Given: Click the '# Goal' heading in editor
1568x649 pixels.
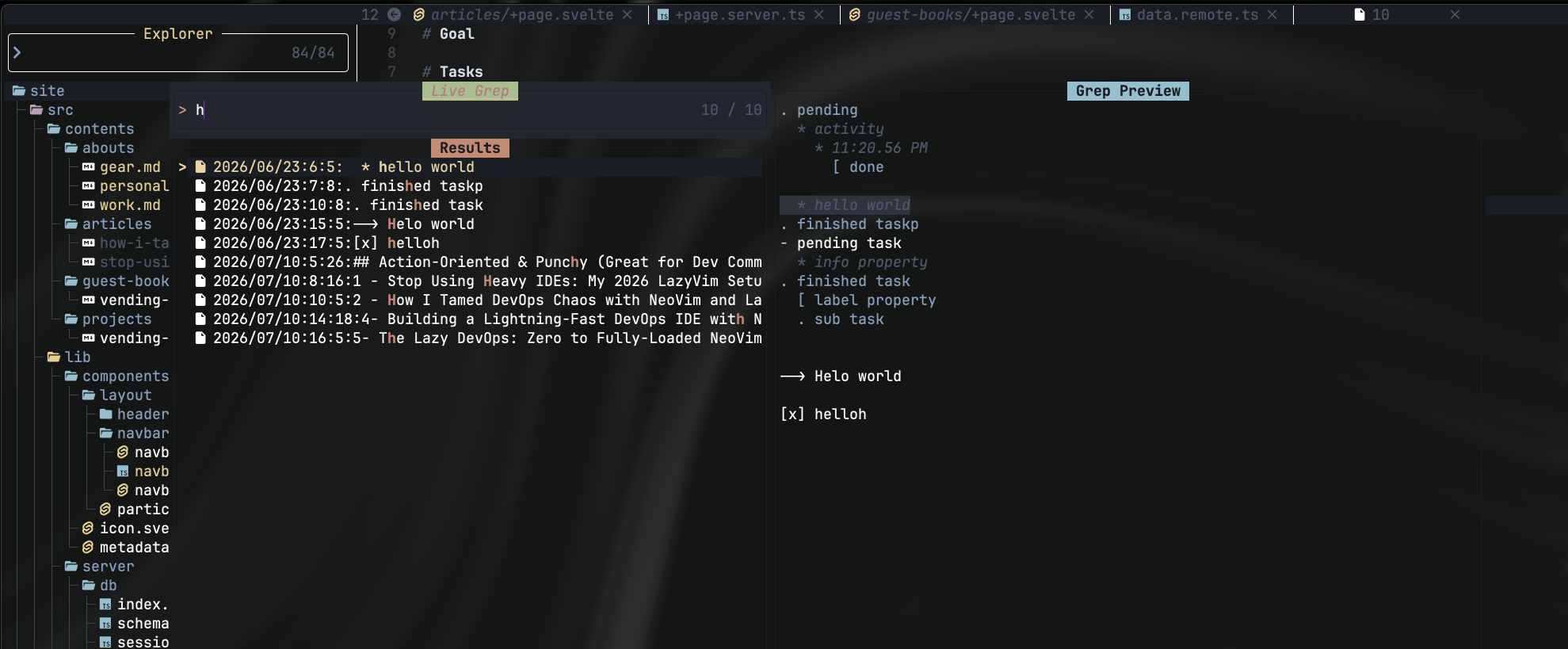Looking at the screenshot, I should pyautogui.click(x=448, y=34).
